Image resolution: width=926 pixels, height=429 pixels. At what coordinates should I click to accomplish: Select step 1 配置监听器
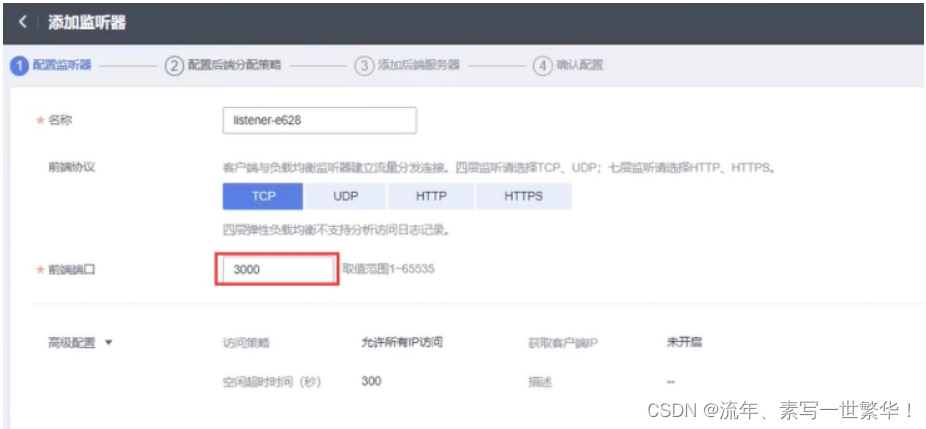click(x=52, y=66)
